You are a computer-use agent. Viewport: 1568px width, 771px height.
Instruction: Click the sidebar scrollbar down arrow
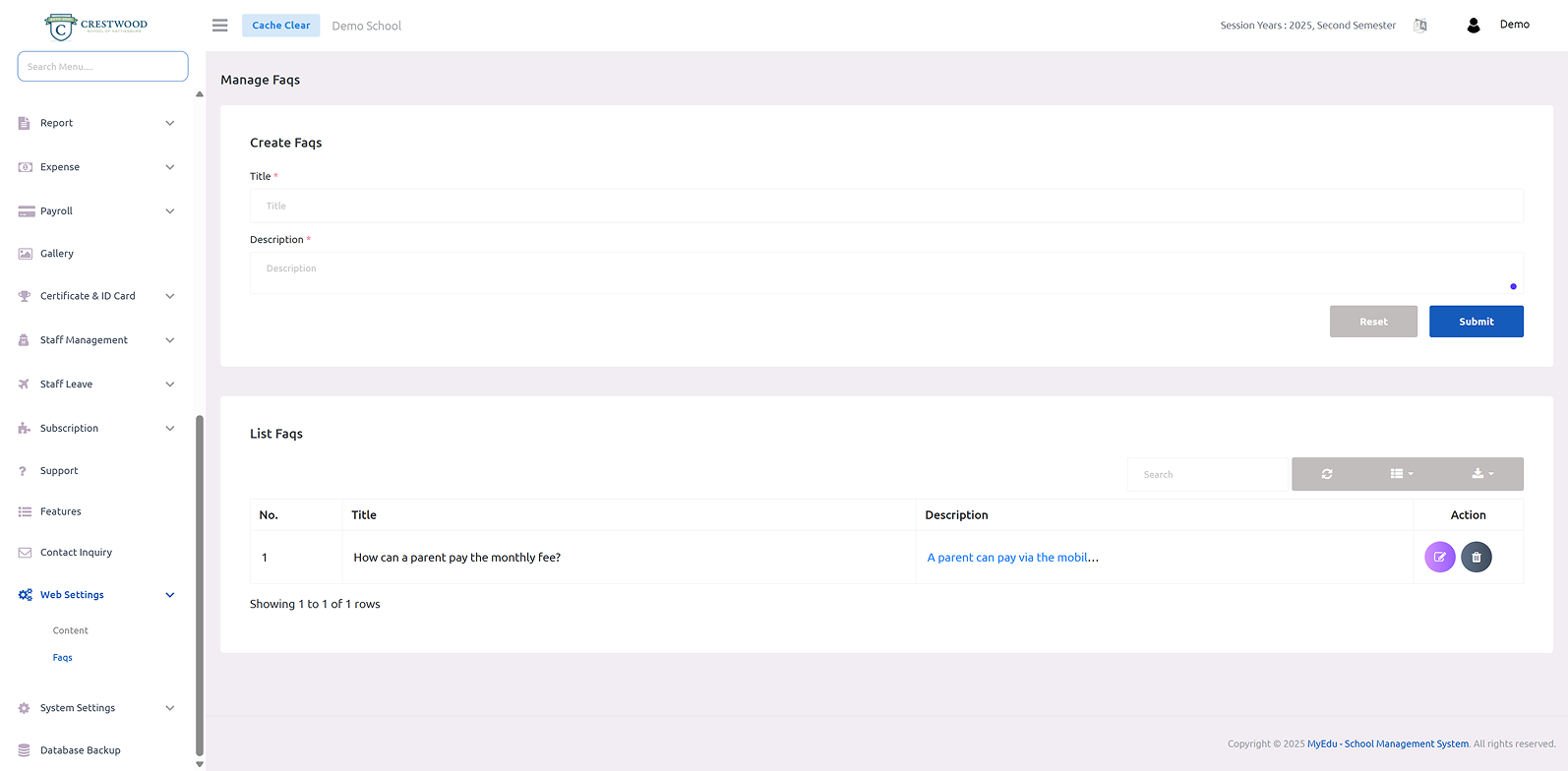coord(200,764)
